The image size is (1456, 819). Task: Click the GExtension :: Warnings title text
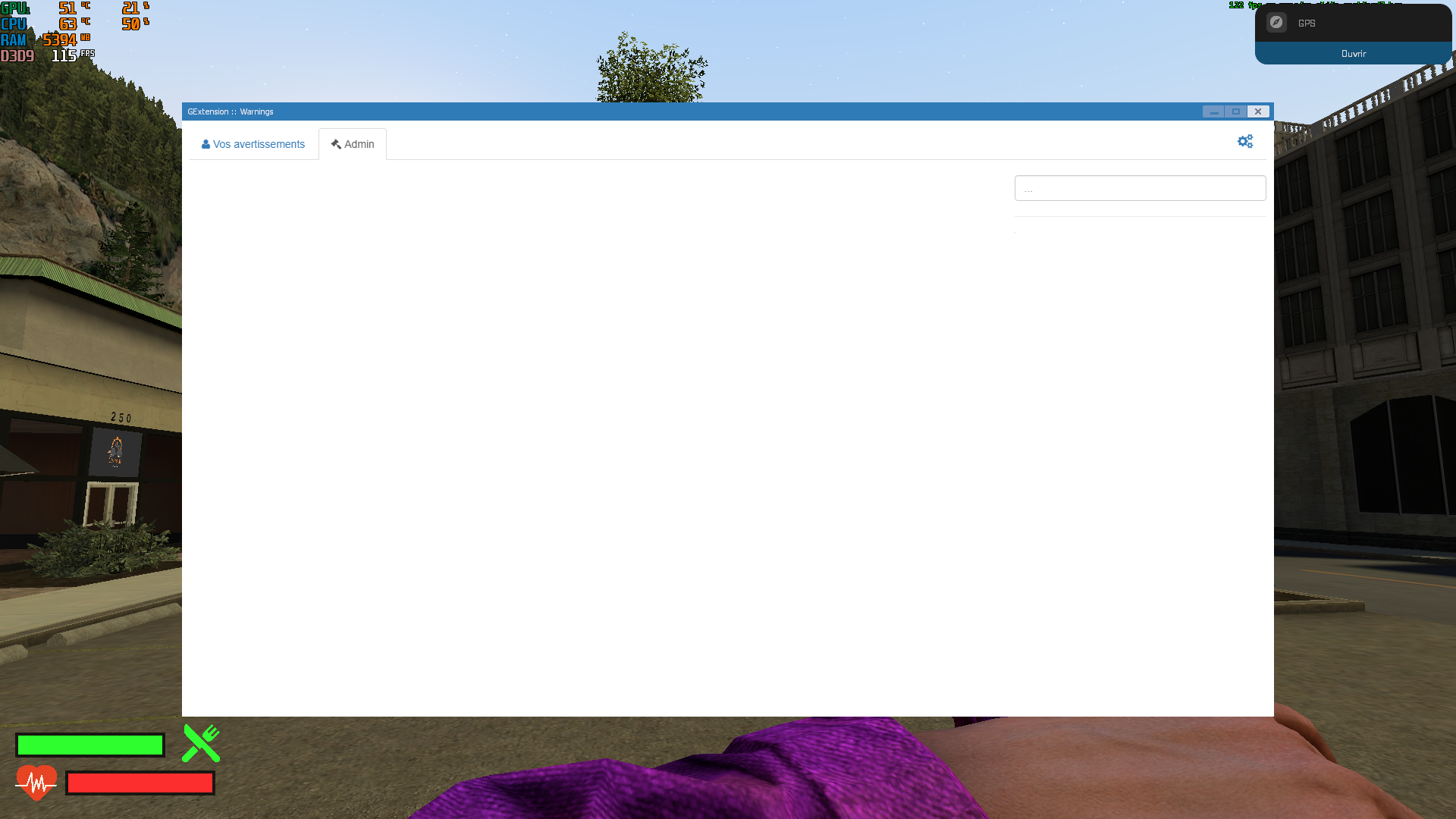[231, 111]
